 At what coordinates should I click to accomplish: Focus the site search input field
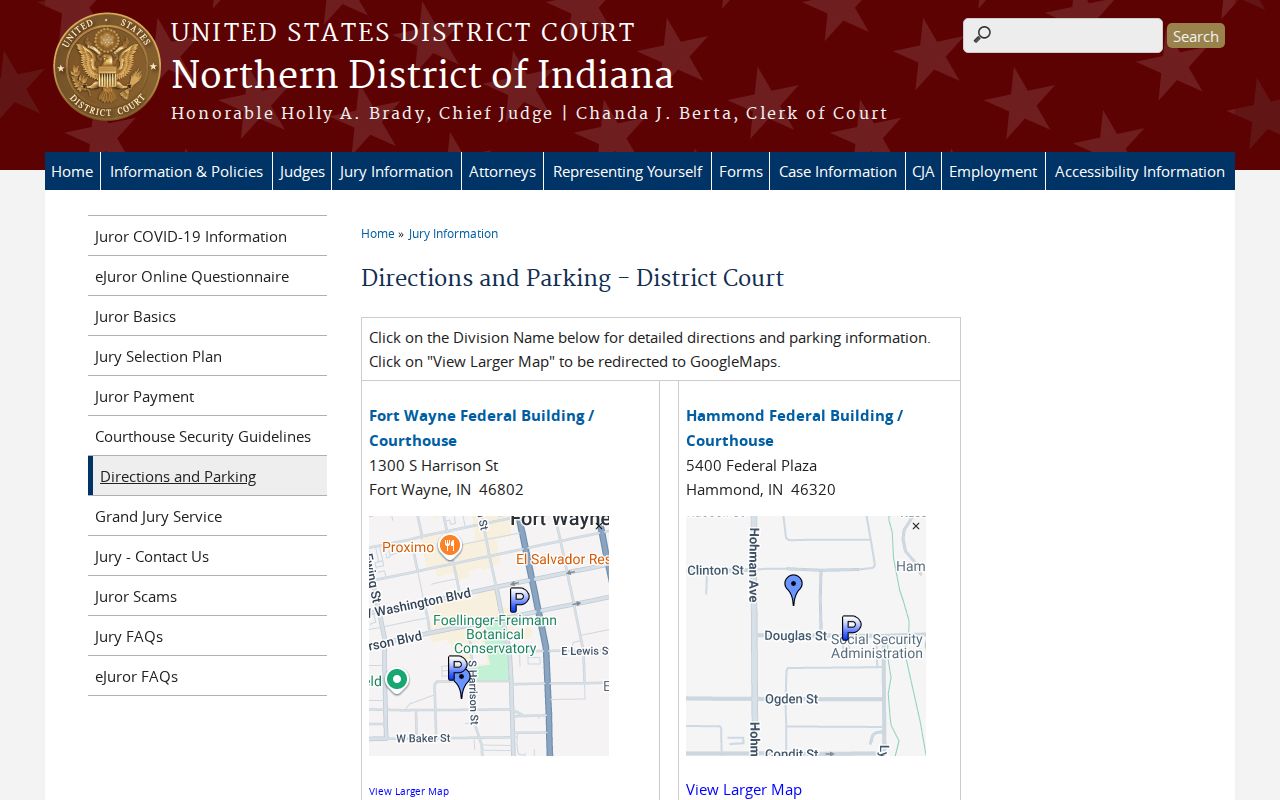click(1063, 35)
